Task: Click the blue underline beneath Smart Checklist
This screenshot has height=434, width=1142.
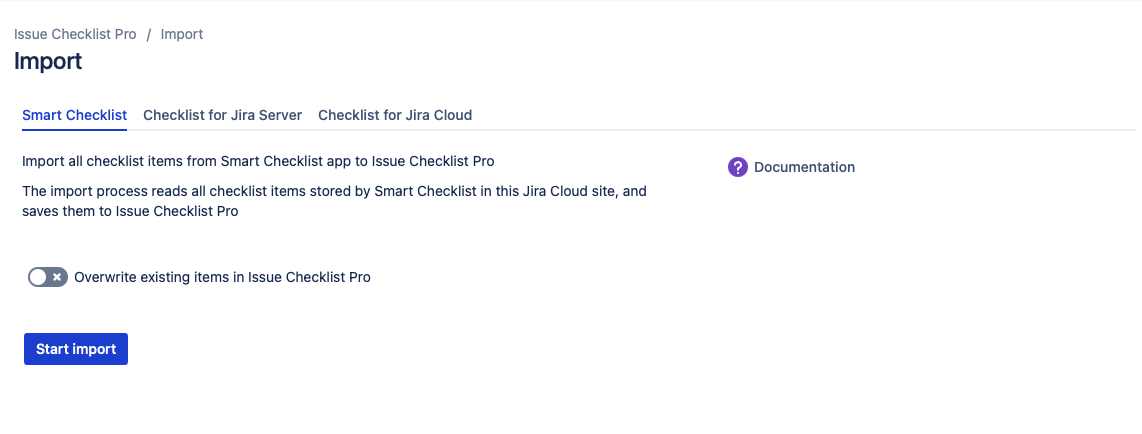Action: click(x=74, y=129)
